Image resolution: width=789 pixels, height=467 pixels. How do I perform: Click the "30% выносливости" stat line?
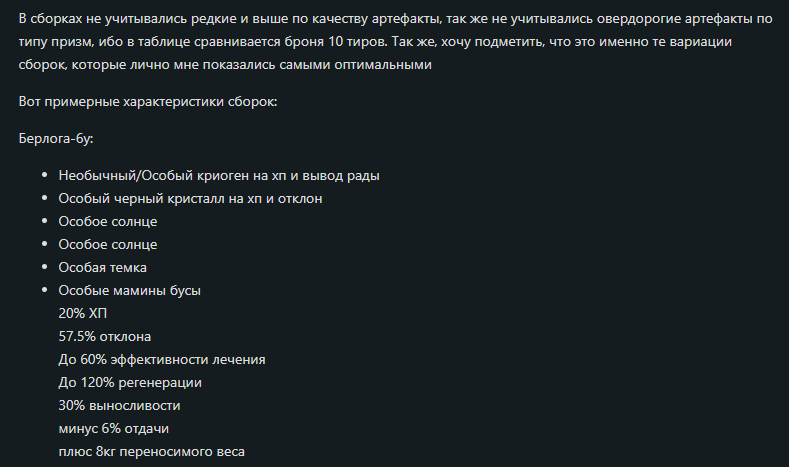[x=119, y=406]
